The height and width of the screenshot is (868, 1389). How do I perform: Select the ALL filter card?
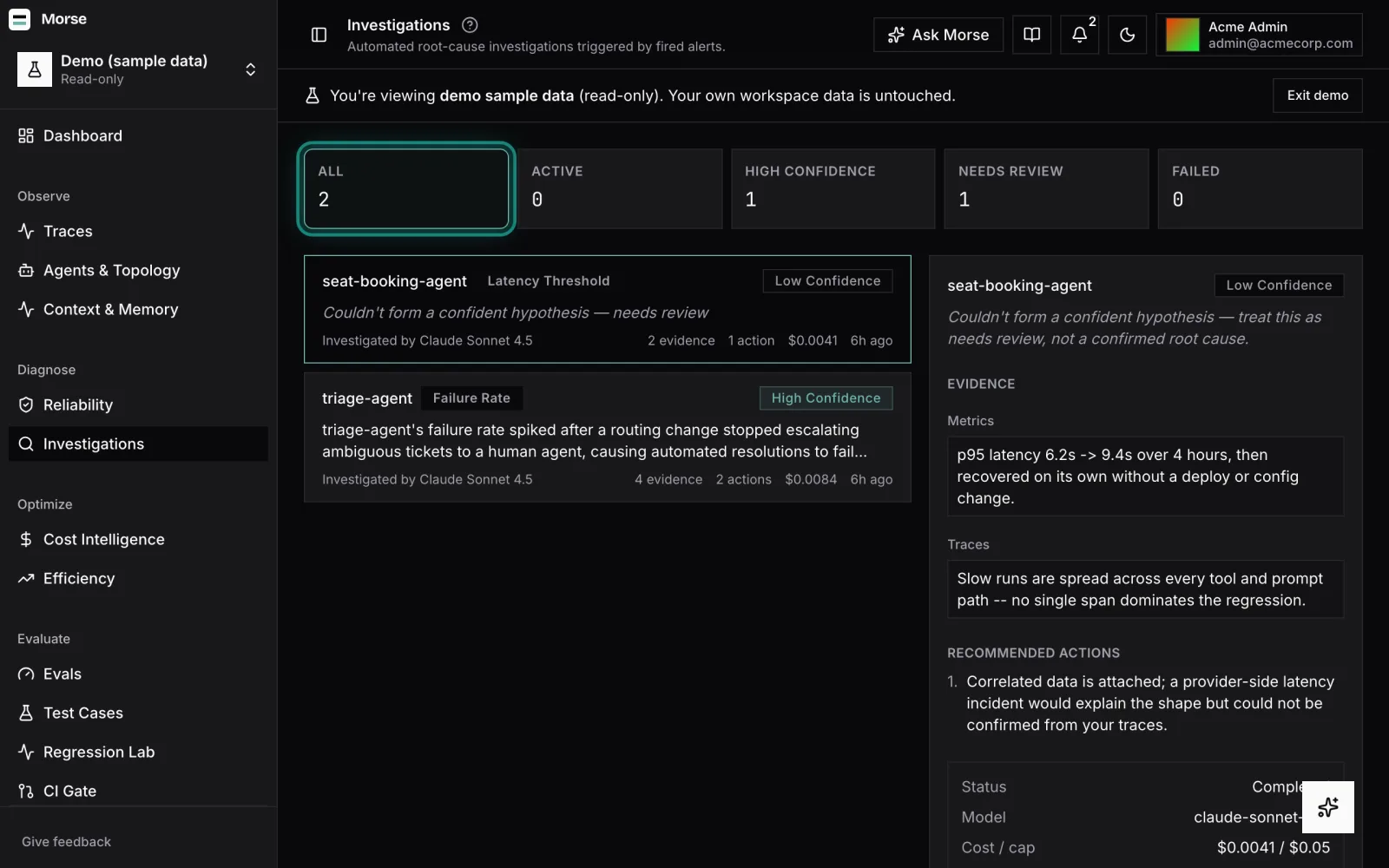click(406, 188)
